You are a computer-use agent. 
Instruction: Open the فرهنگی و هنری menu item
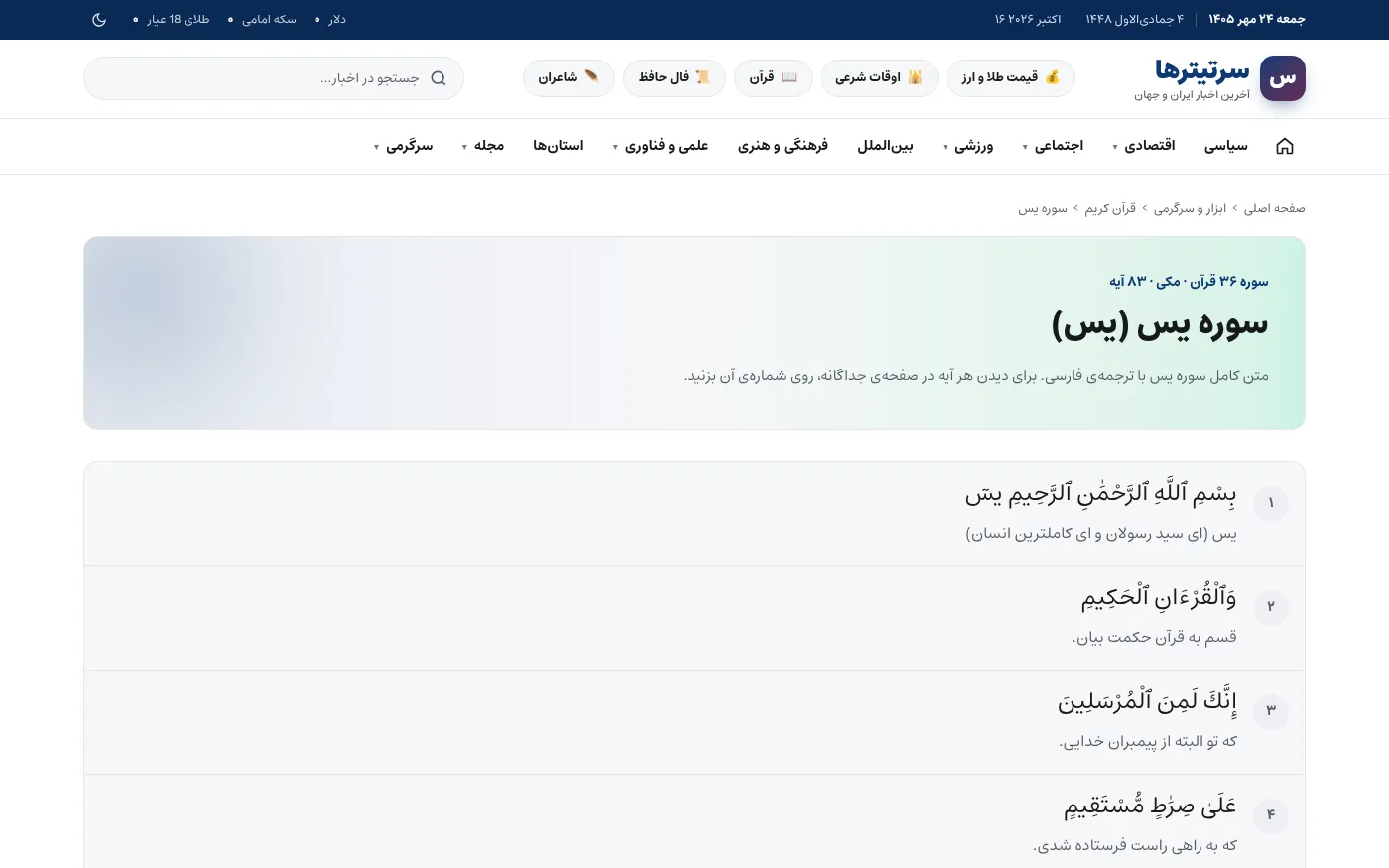[x=783, y=146]
